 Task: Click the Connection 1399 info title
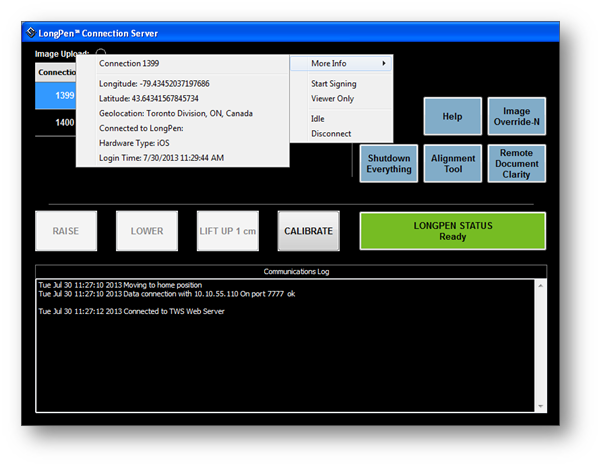tap(129, 63)
